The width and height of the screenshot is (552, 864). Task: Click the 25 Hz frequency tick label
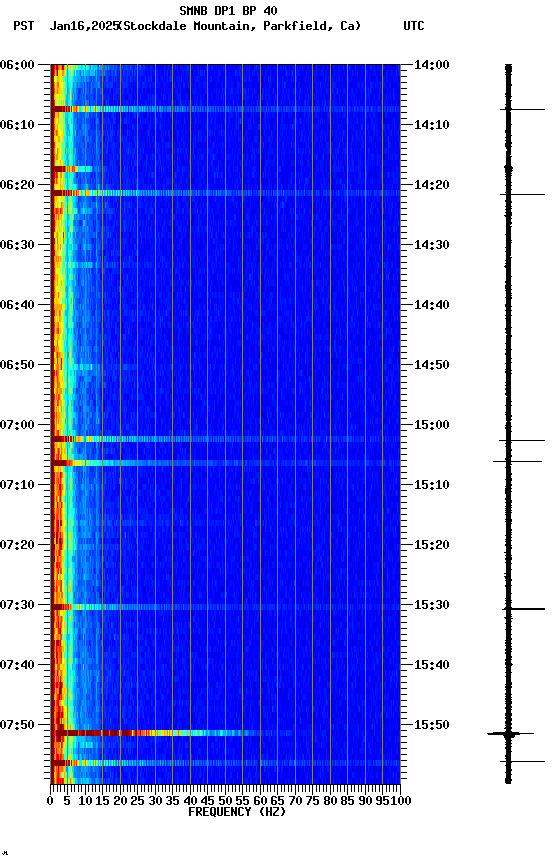[138, 801]
